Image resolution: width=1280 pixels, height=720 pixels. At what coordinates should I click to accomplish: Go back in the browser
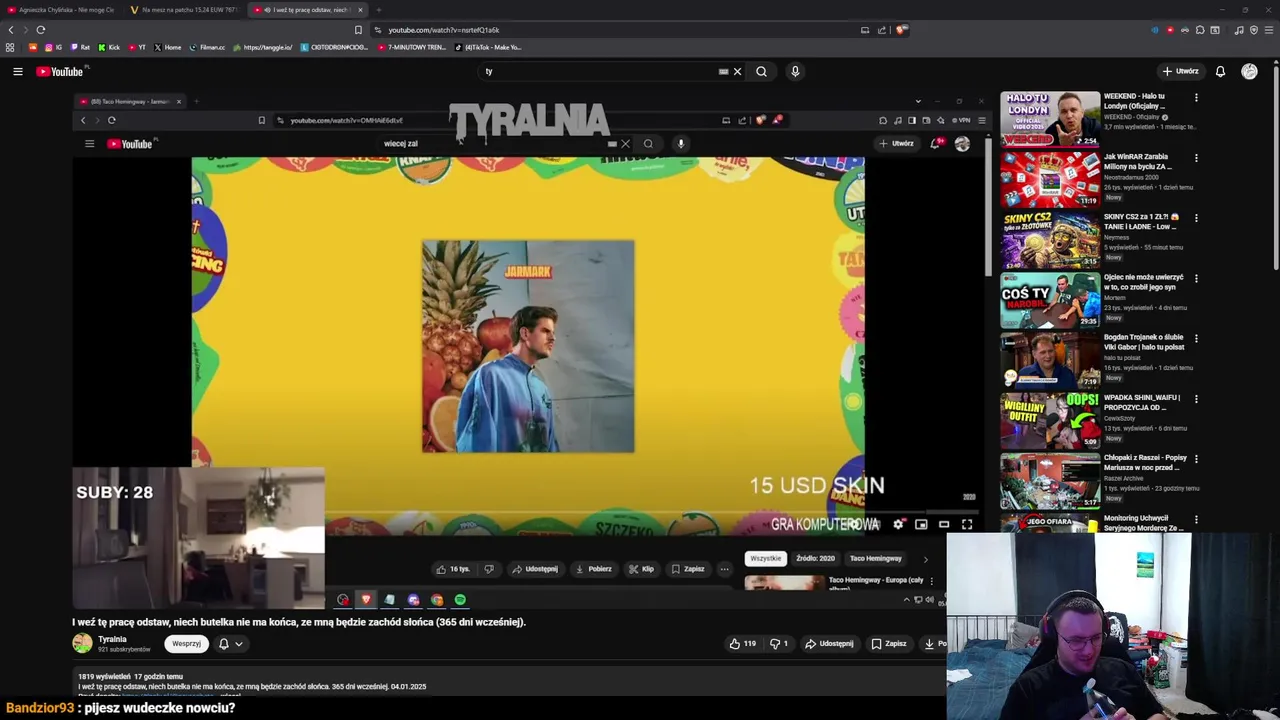(11, 30)
